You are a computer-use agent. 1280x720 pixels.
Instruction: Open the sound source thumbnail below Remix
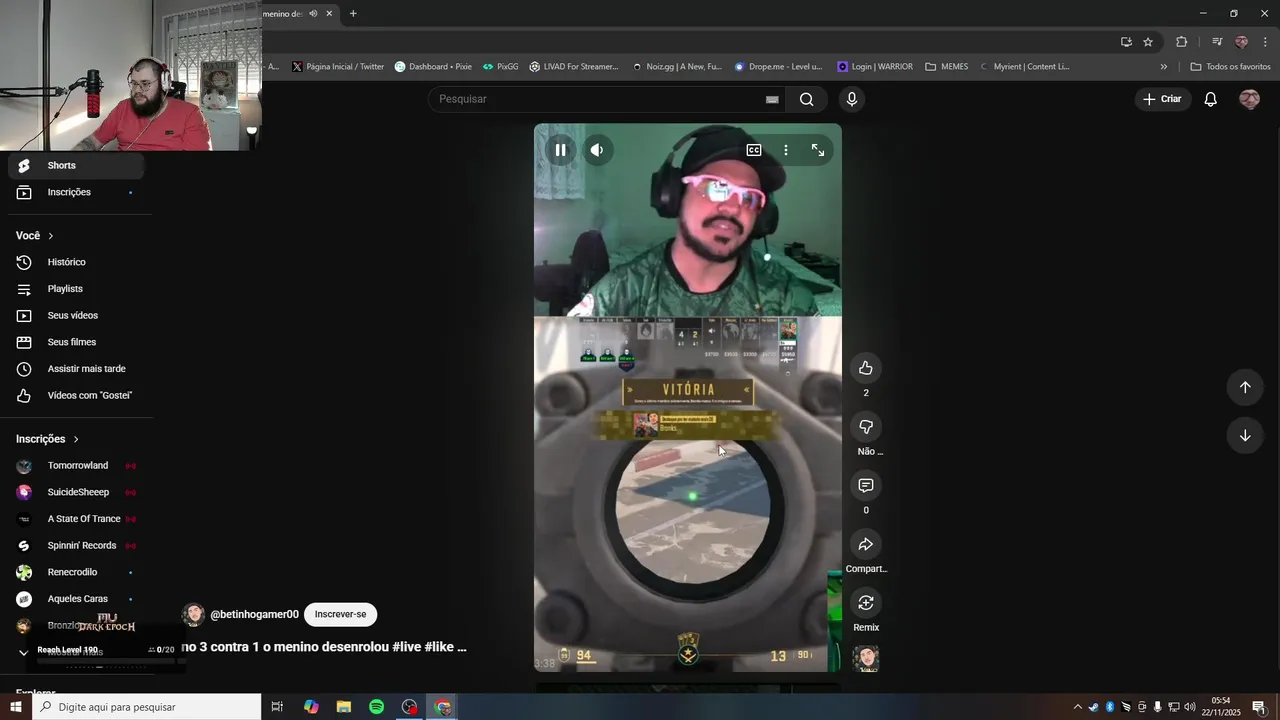(x=866, y=658)
